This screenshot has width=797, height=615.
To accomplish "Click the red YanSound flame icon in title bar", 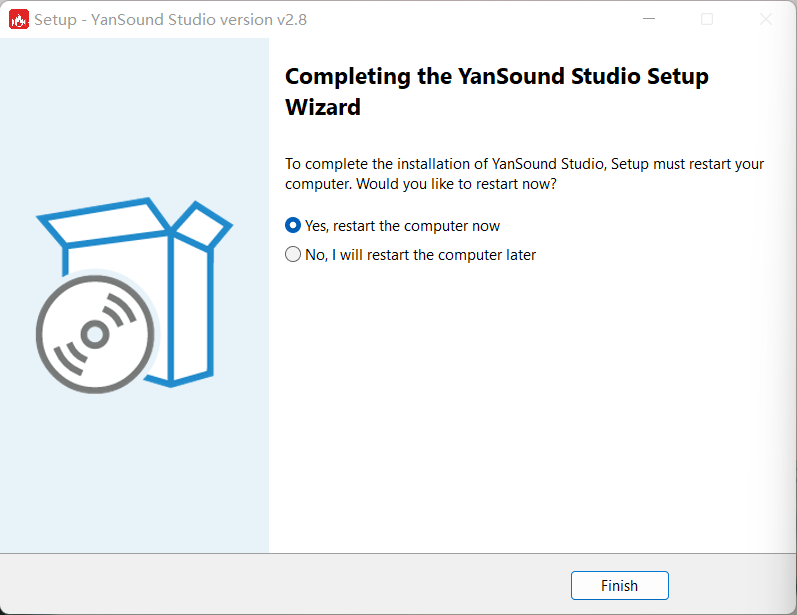I will [19, 20].
